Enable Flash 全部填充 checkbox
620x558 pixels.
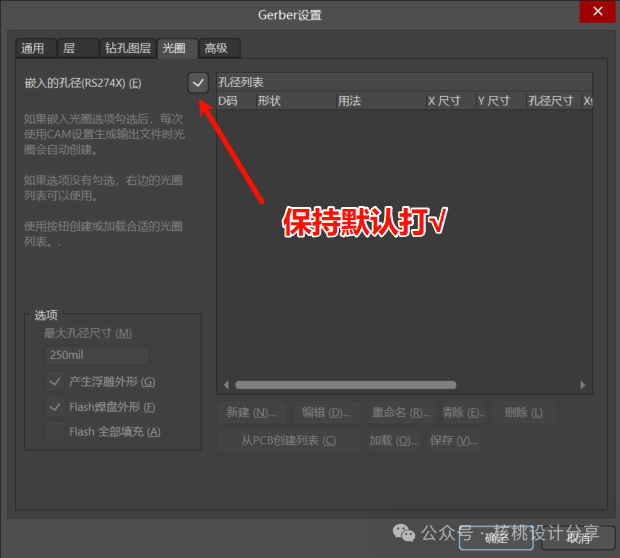(55, 432)
